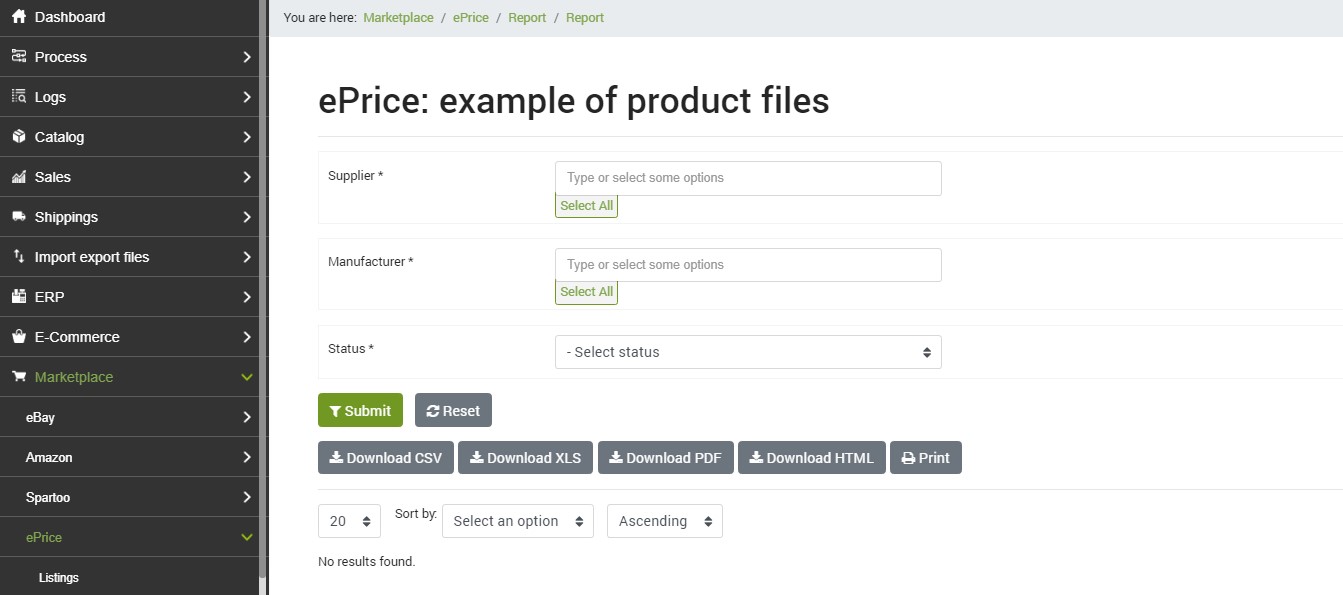1343x595 pixels.
Task: Open the Select status dropdown
Action: (x=748, y=352)
